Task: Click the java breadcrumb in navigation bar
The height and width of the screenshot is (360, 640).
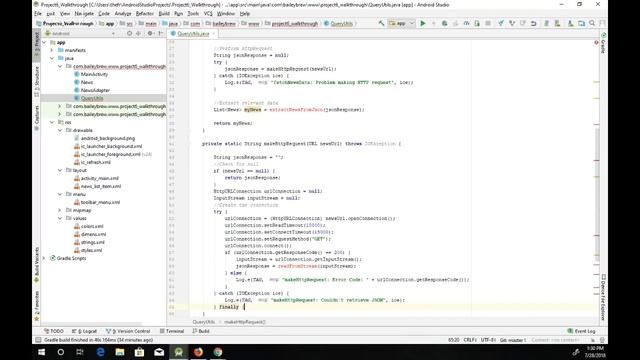Action: click(x=170, y=24)
